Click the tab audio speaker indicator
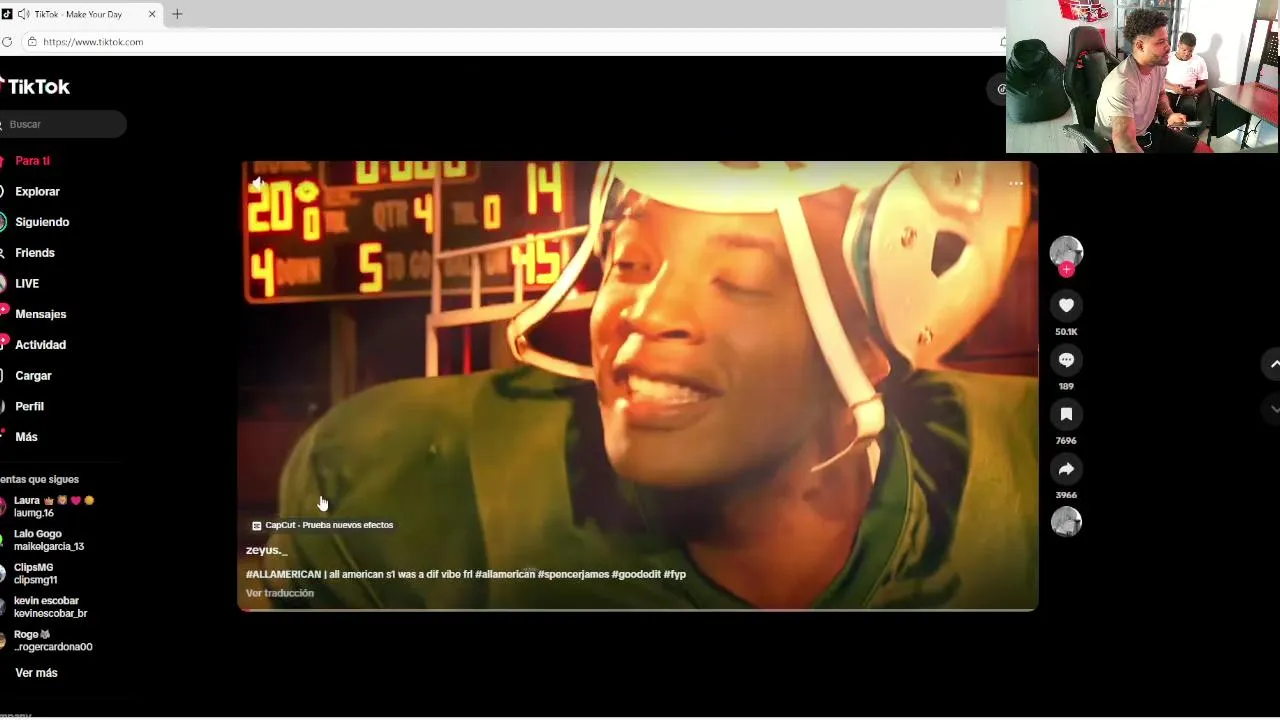This screenshot has width=1280, height=720. [23, 14]
